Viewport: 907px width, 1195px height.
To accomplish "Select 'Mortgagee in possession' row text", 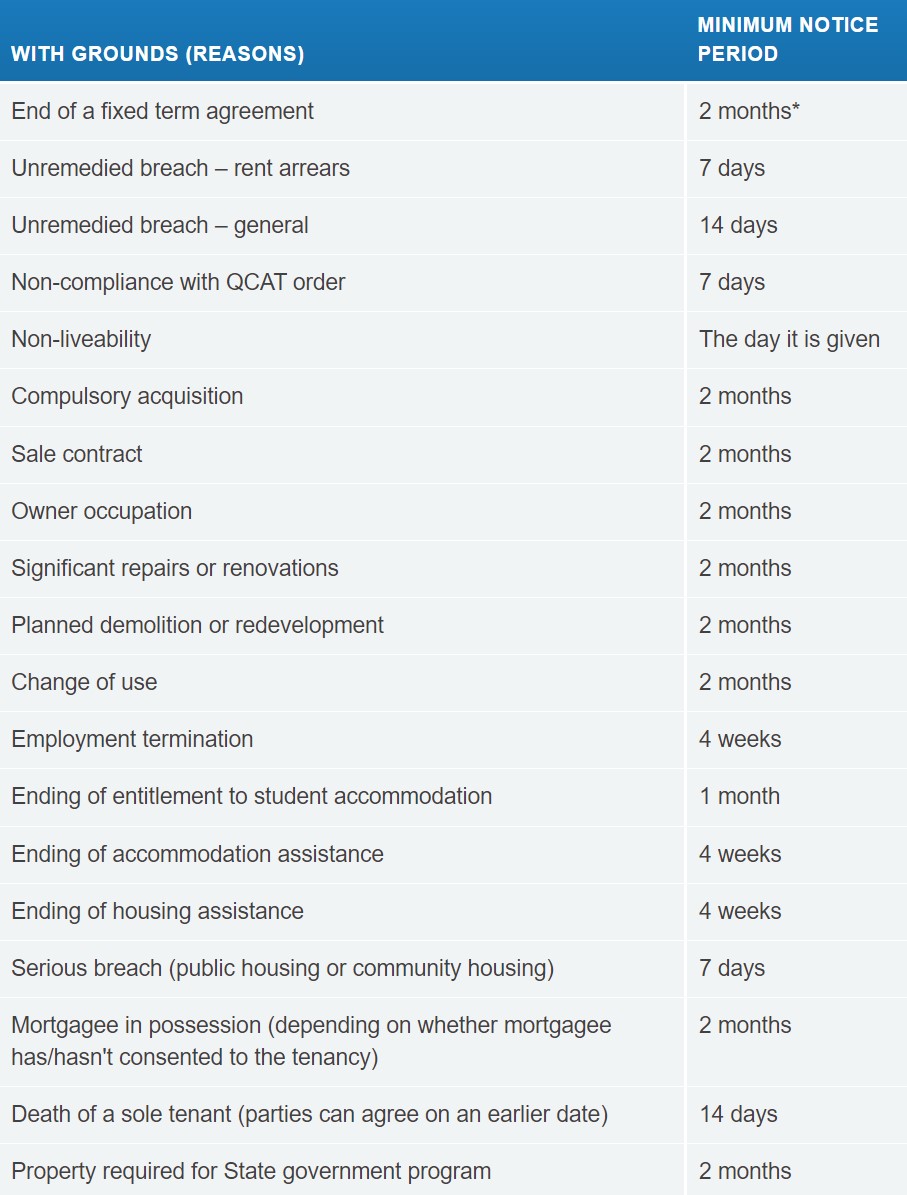I will click(312, 1041).
